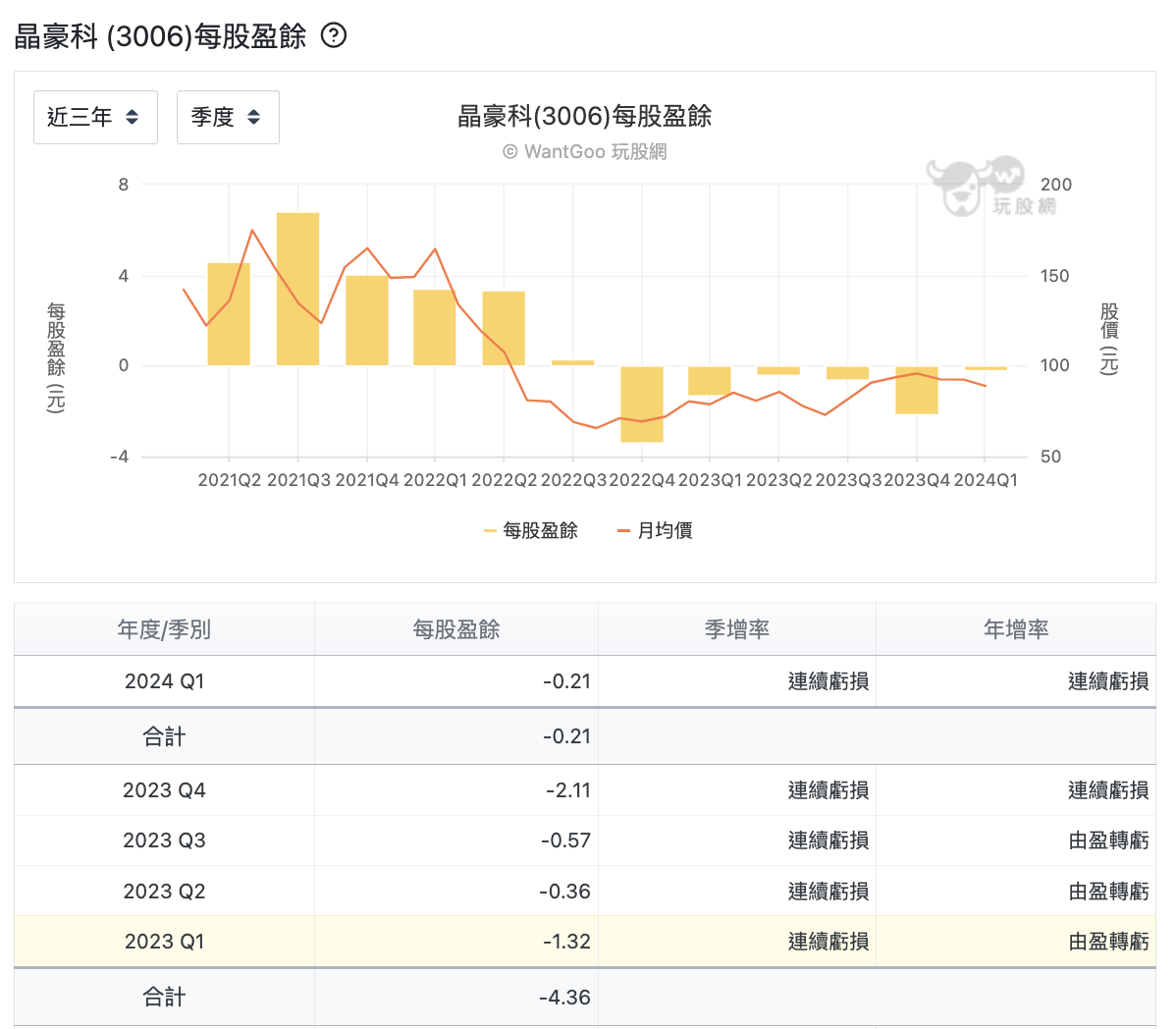Click the -0.36 EPS value
This screenshot has width=1176, height=1029.
click(564, 891)
